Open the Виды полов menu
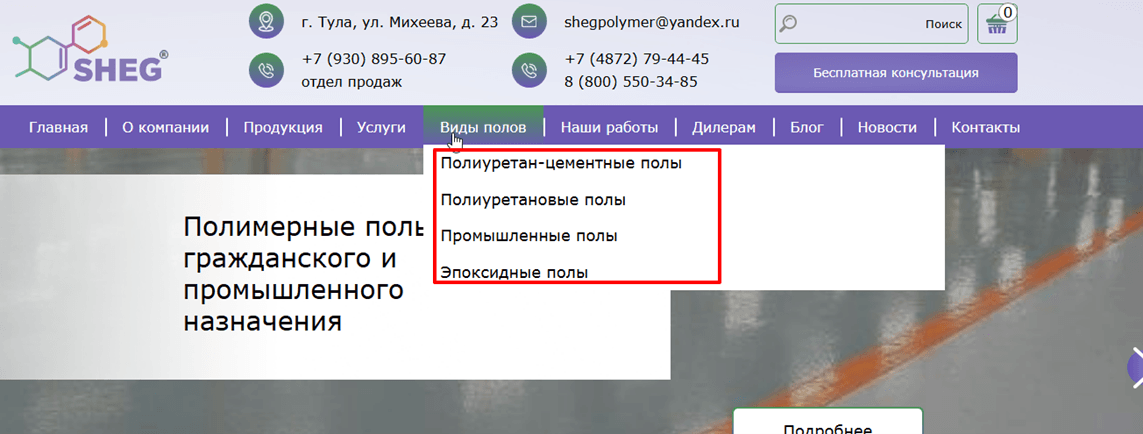Viewport: 1143px width, 434px height. [x=483, y=128]
